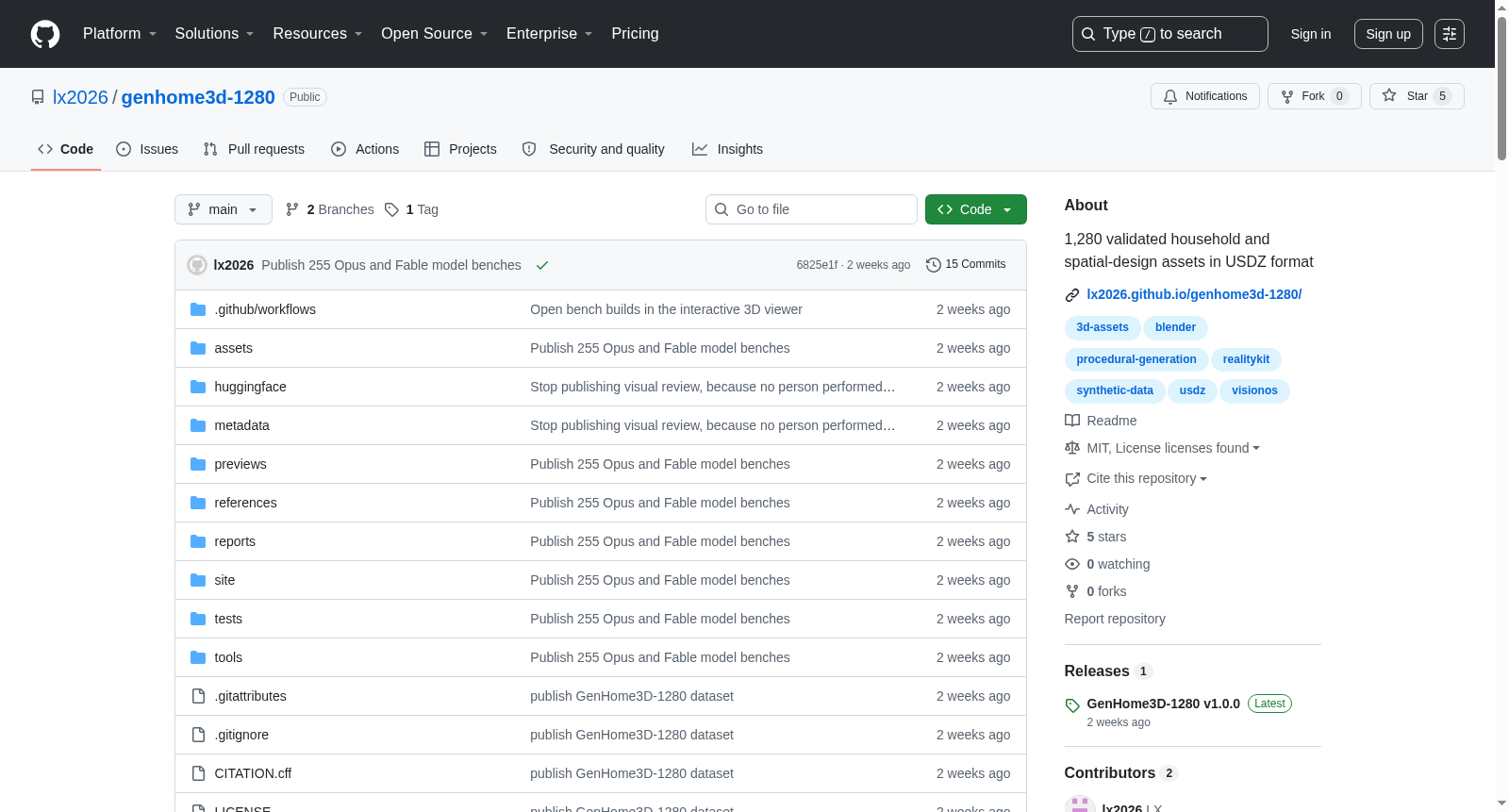Image resolution: width=1509 pixels, height=812 pixels.
Task: Click the tools folder icon
Action: pos(198,657)
